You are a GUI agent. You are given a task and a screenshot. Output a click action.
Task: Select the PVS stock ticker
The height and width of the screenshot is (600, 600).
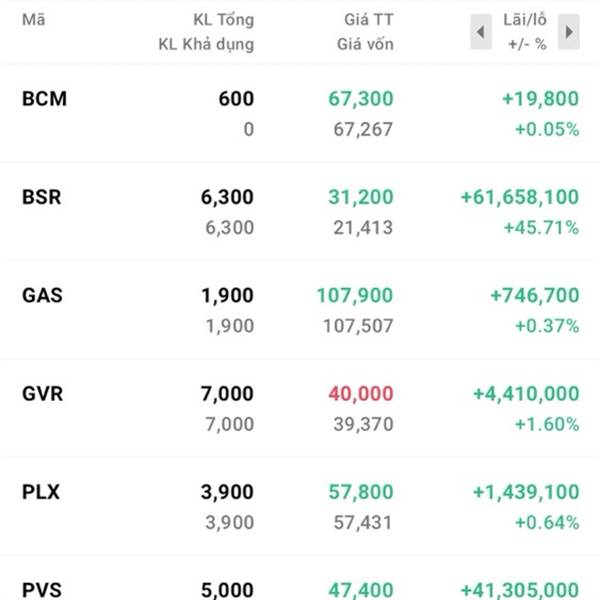coord(41,588)
